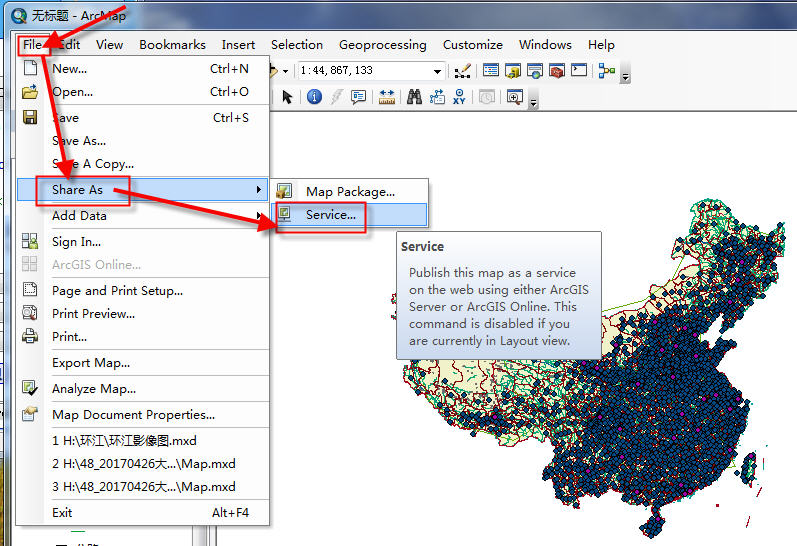The height and width of the screenshot is (546, 797).
Task: Open the View menu
Action: point(109,45)
